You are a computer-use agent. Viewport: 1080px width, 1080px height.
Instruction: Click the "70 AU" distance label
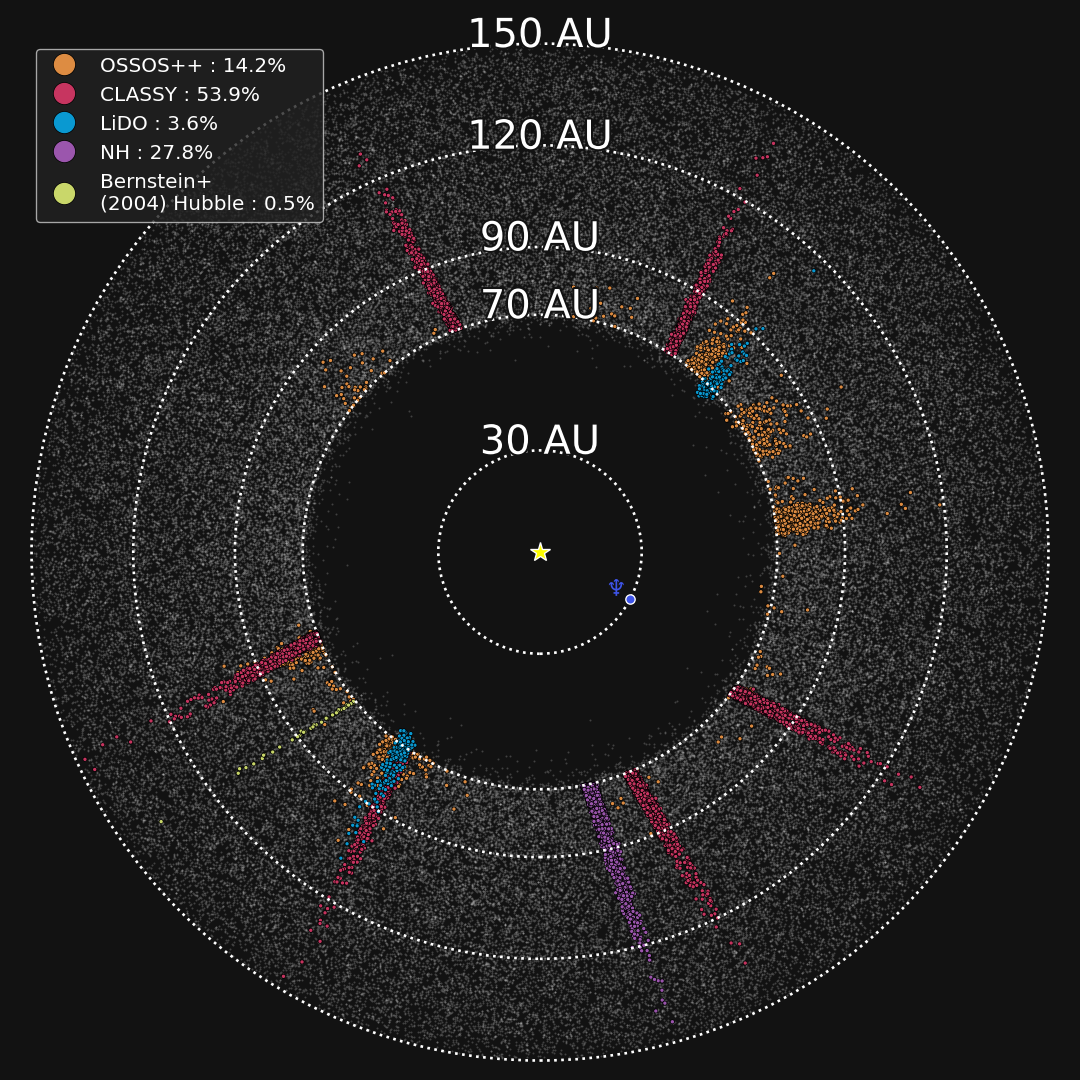539,305
